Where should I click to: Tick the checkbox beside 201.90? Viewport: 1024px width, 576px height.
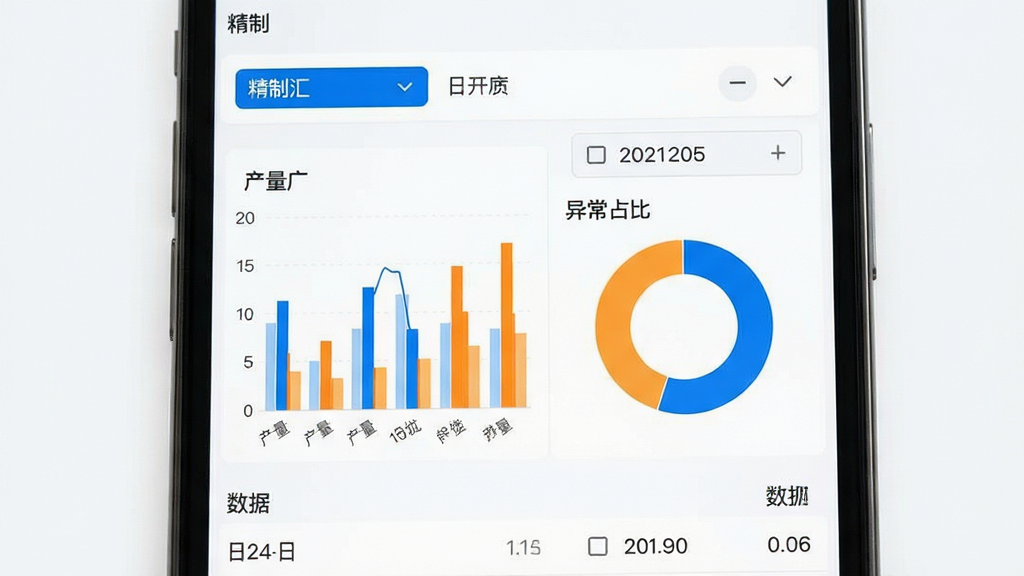pyautogui.click(x=598, y=546)
